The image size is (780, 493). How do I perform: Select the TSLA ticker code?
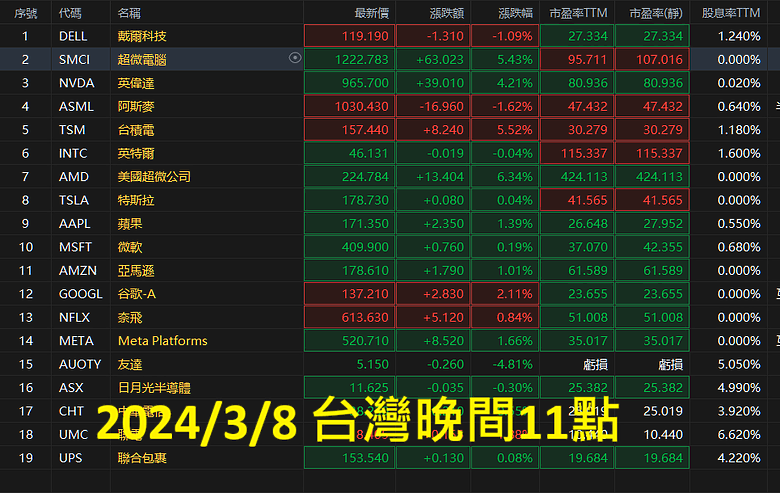[x=74, y=200]
